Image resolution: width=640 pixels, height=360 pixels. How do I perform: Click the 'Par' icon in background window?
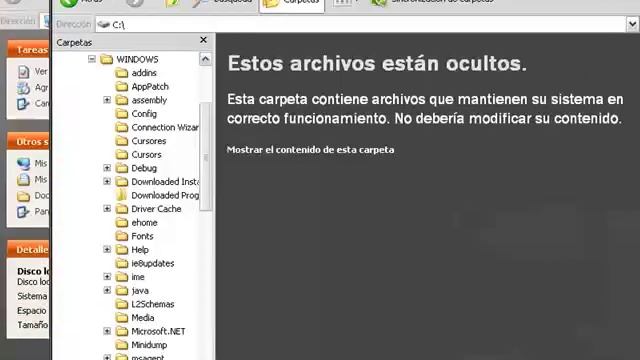tap(23, 212)
